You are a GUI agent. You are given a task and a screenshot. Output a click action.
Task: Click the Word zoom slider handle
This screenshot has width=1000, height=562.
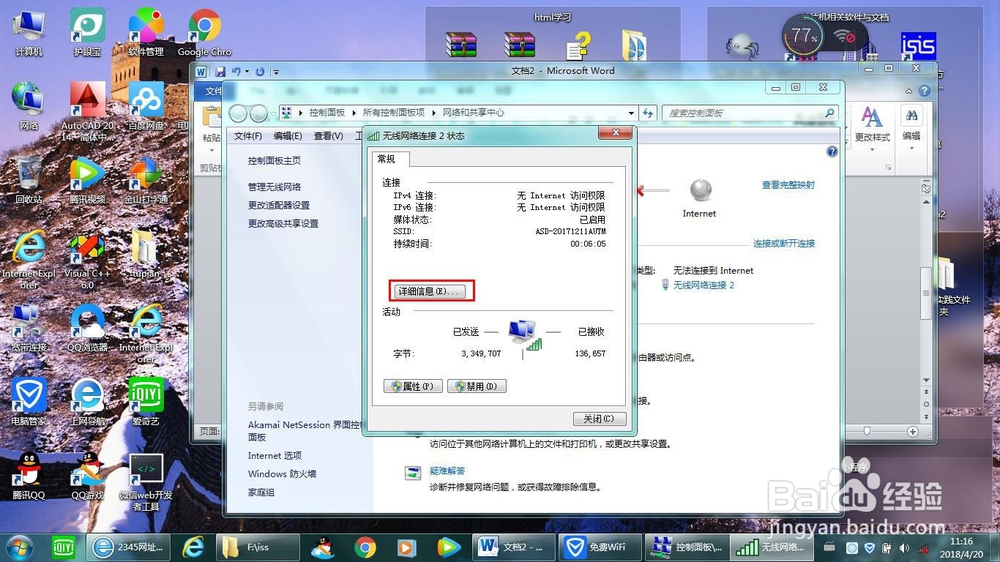867,431
